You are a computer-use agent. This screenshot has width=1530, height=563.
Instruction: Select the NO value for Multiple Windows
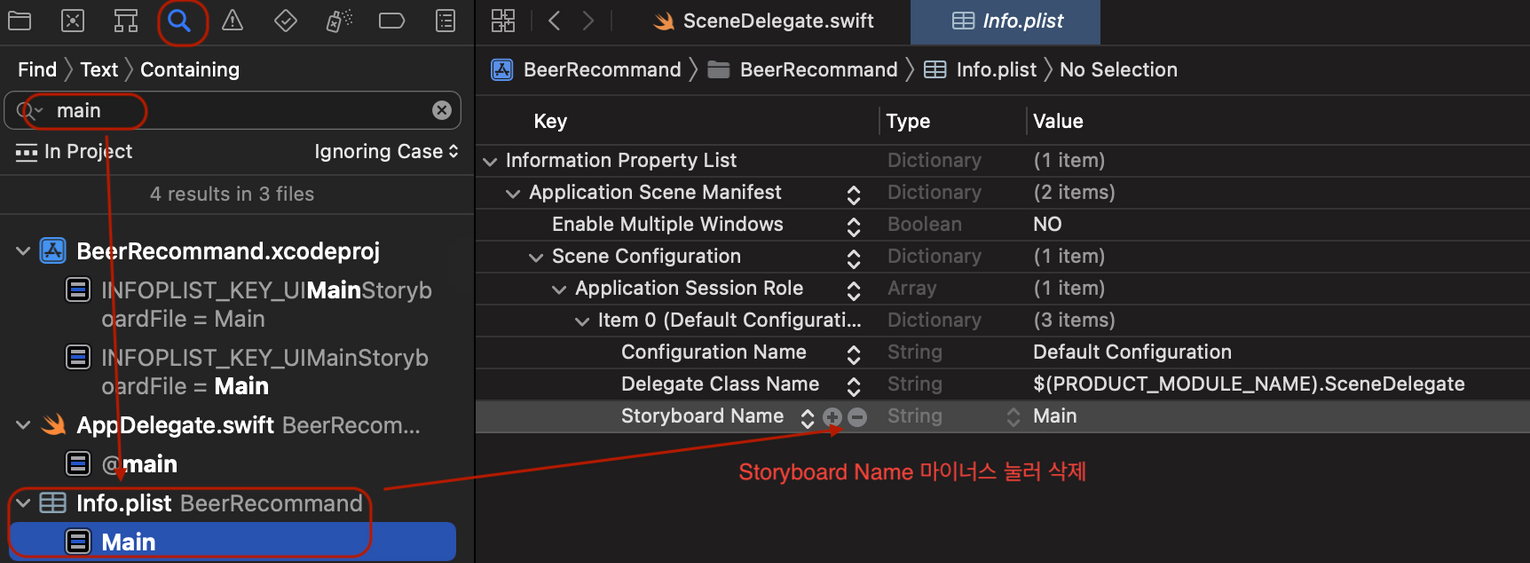(x=1047, y=224)
